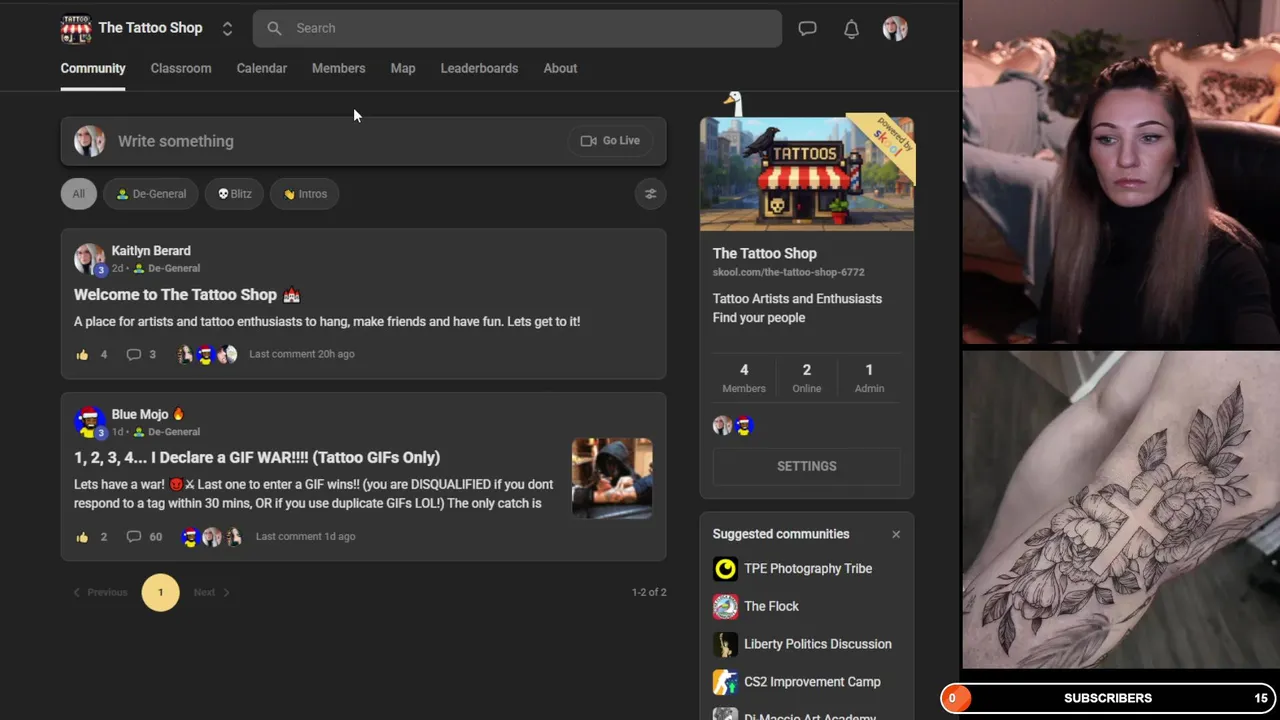This screenshot has width=1280, height=720.
Task: Filter posts by Intros category
Action: 305,194
